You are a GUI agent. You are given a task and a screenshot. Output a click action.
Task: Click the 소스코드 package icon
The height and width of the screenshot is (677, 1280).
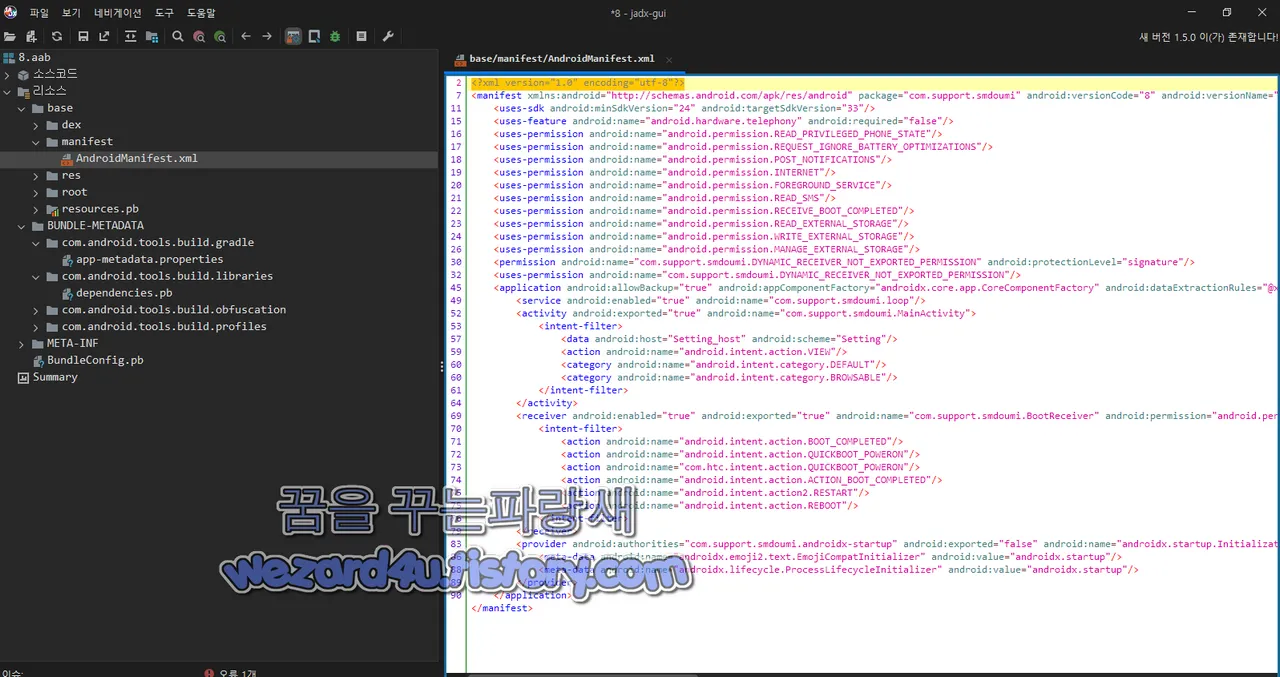pos(24,74)
